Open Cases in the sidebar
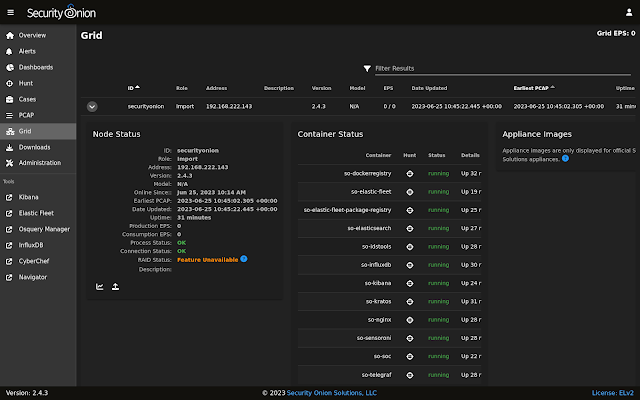 pyautogui.click(x=38, y=99)
